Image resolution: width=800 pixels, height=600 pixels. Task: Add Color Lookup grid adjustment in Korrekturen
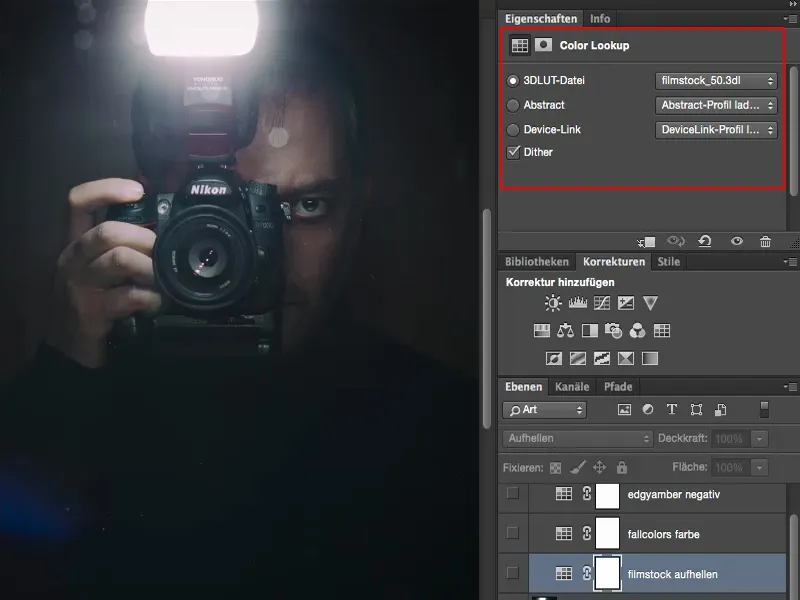pos(662,331)
